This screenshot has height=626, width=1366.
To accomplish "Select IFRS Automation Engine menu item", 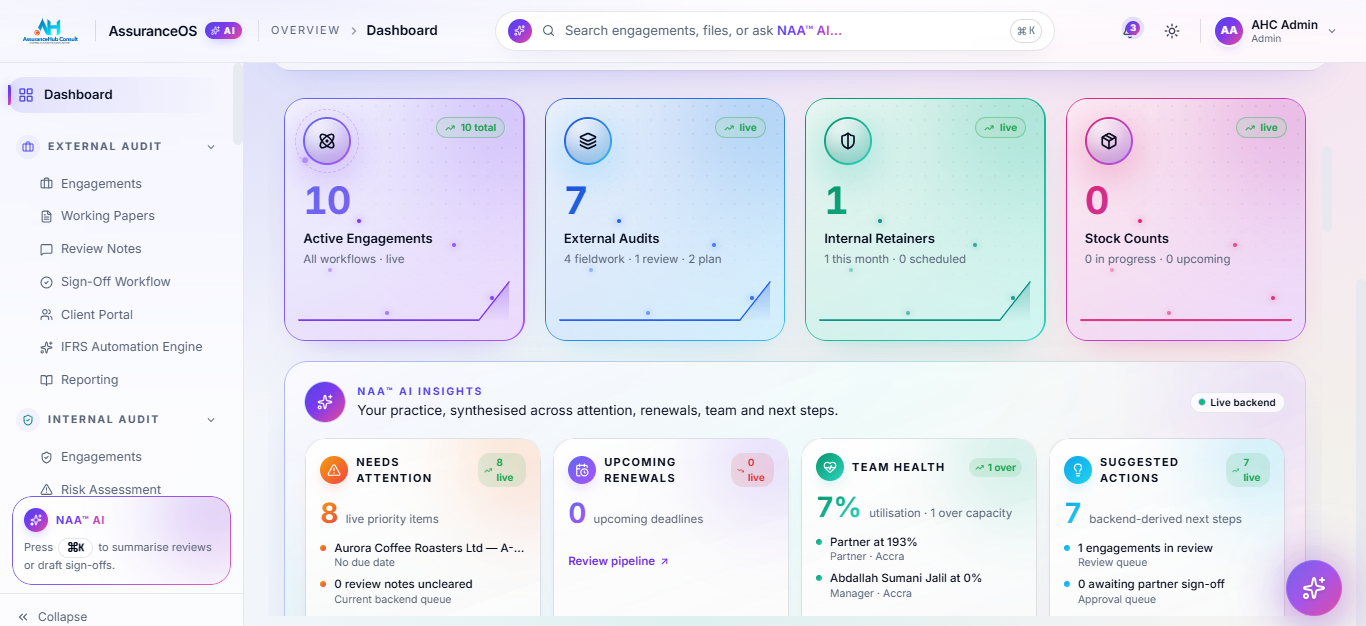I will coord(131,347).
